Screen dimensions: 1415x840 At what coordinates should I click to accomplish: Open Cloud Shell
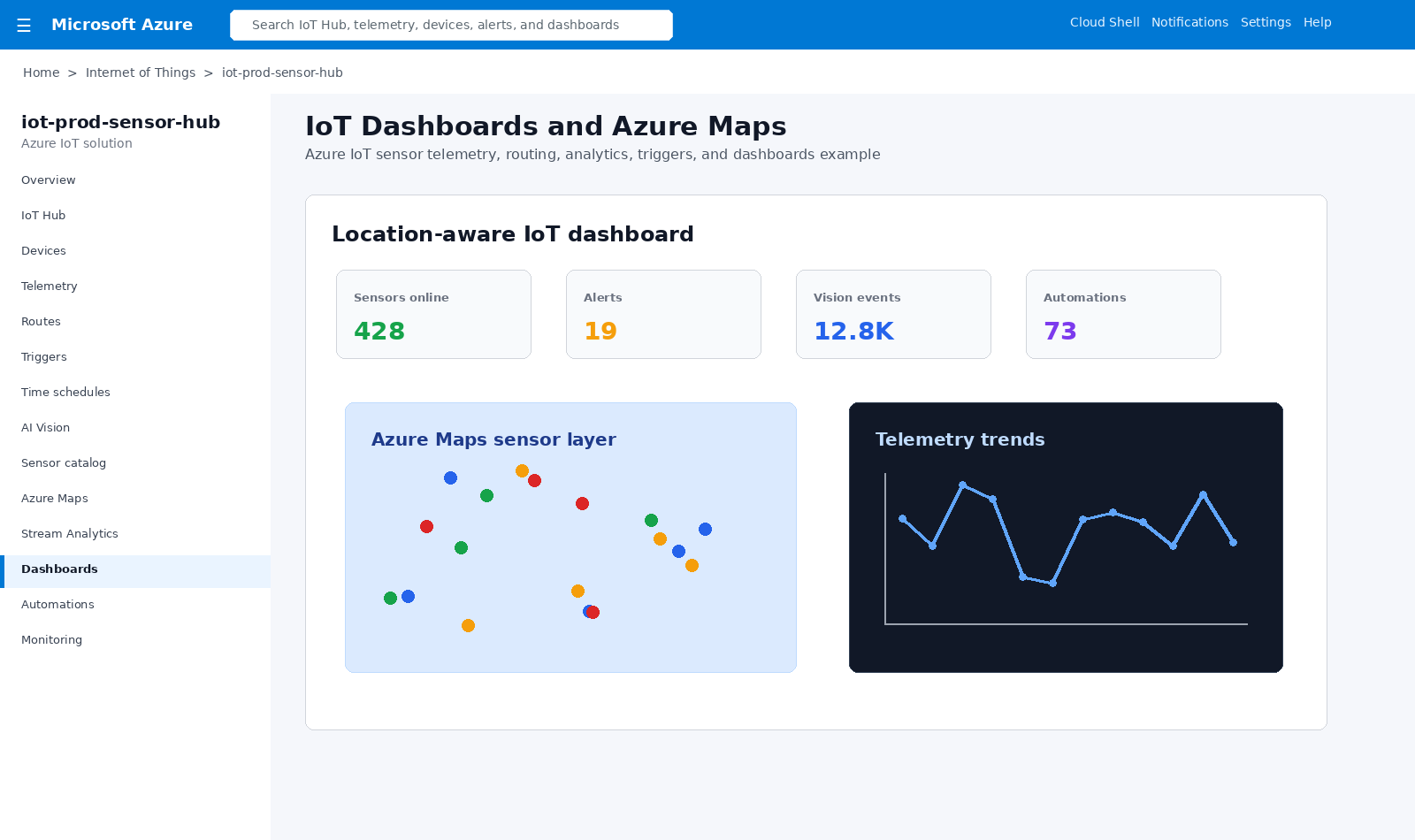coord(1105,22)
